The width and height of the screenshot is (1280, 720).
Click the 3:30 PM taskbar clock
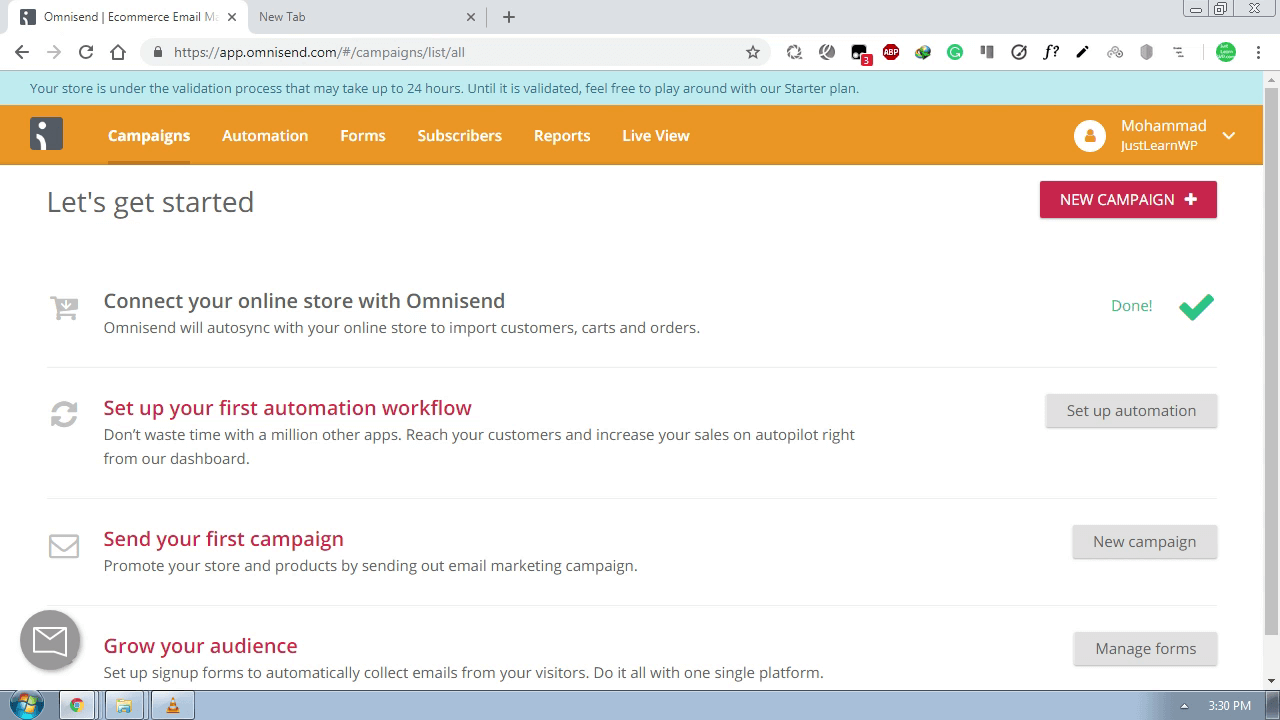(1229, 706)
